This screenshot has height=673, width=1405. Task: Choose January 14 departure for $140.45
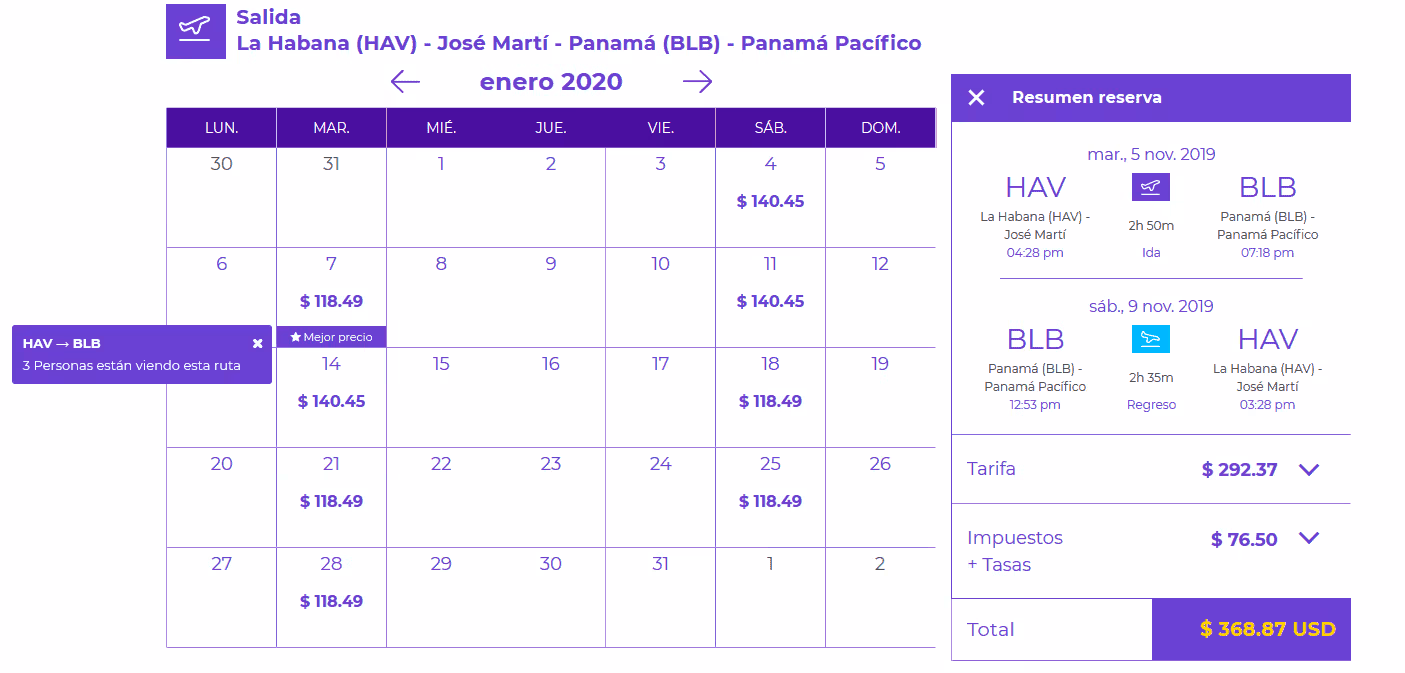coord(331,397)
